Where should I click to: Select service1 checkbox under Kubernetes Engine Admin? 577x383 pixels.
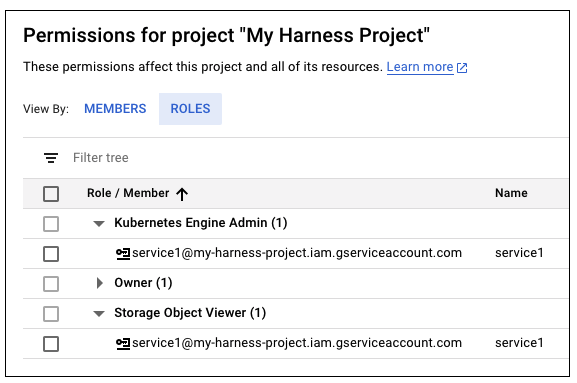coord(51,254)
